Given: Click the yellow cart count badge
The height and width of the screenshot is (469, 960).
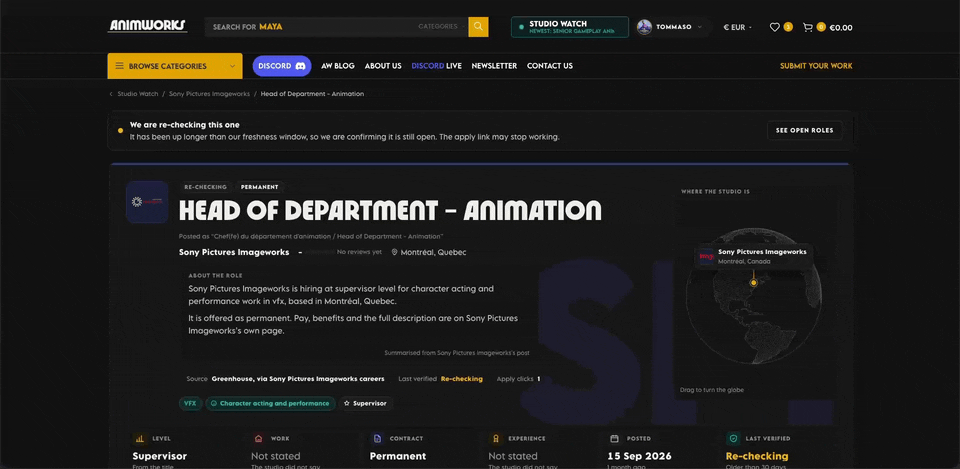Looking at the screenshot, I should click(x=821, y=27).
